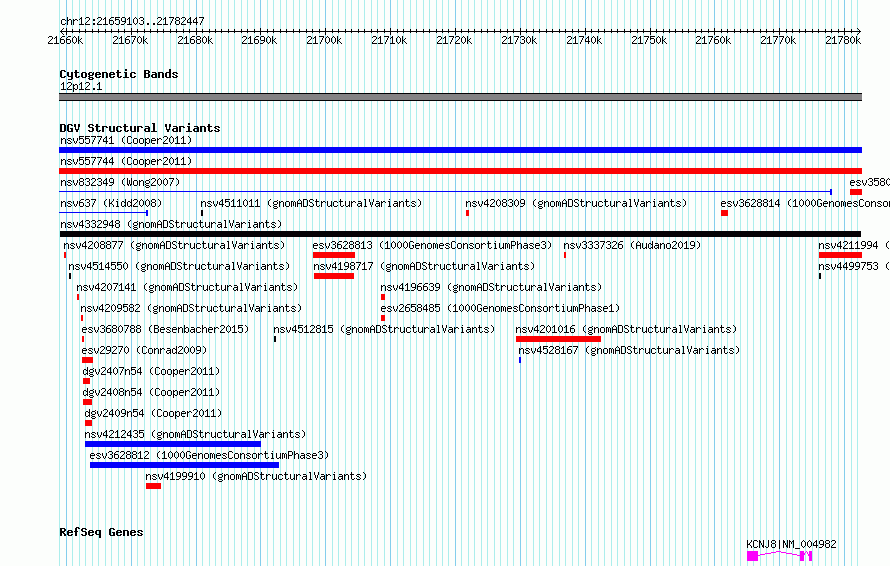
Task: Click the nsv557744 (Cooper2011) red variant bar
Action: pos(460,171)
